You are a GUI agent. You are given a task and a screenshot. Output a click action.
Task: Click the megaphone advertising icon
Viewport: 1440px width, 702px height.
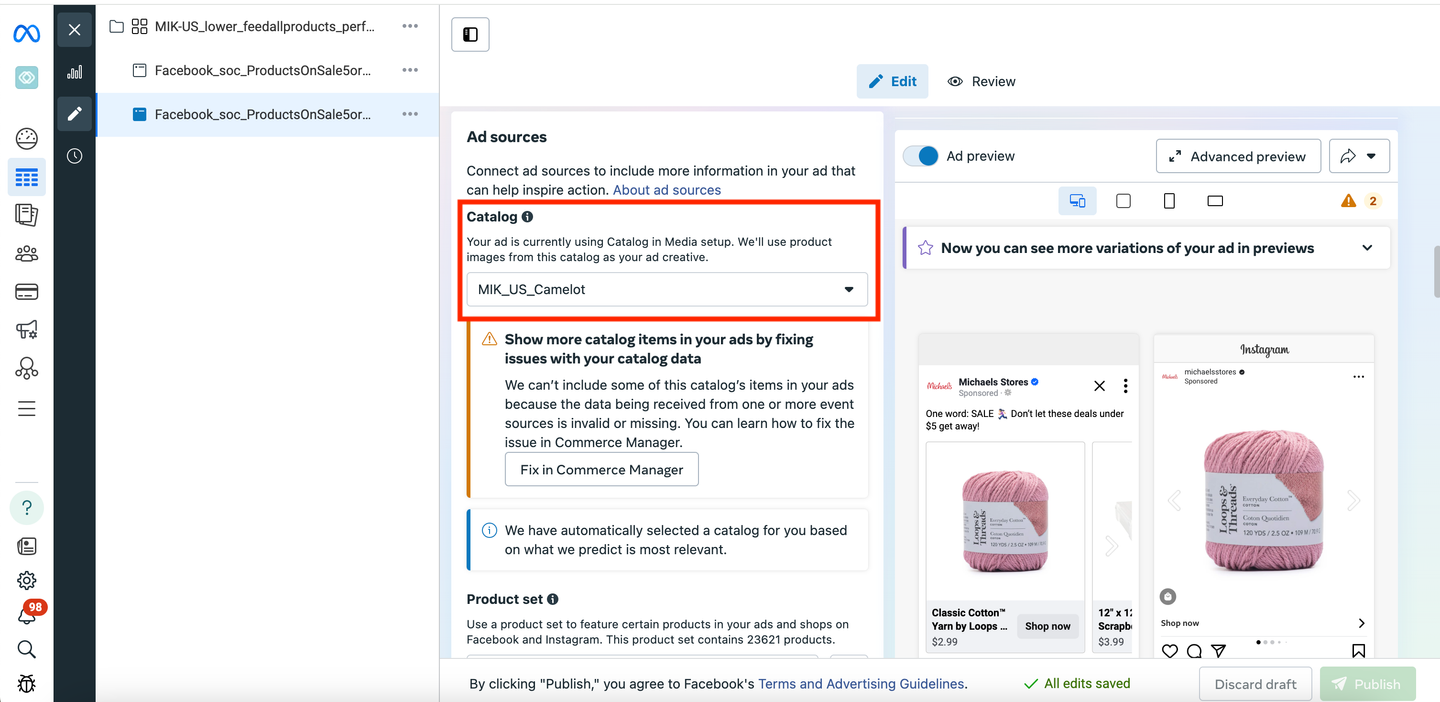pyautogui.click(x=27, y=330)
